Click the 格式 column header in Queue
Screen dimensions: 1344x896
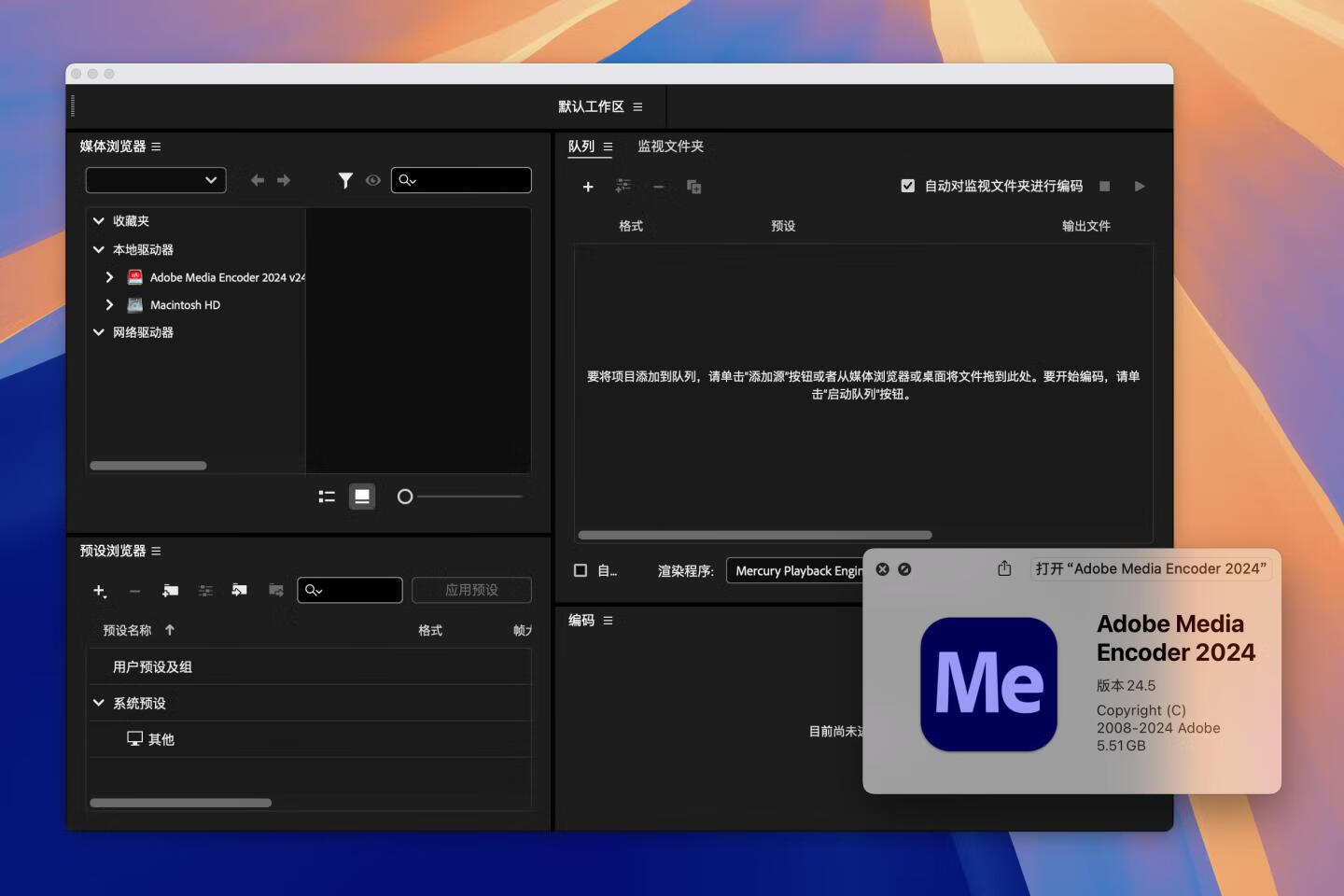click(631, 226)
